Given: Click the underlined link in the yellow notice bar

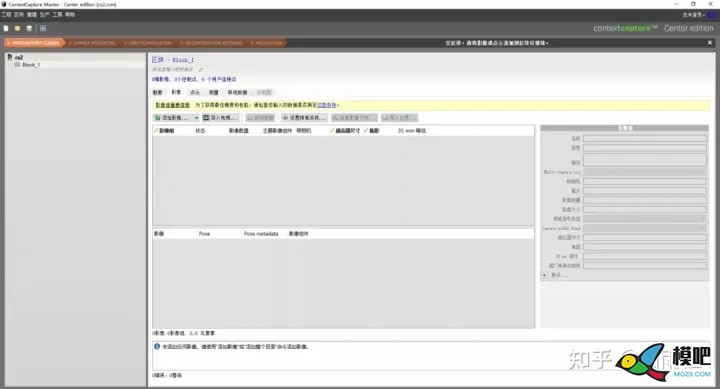Looking at the screenshot, I should click(x=327, y=105).
